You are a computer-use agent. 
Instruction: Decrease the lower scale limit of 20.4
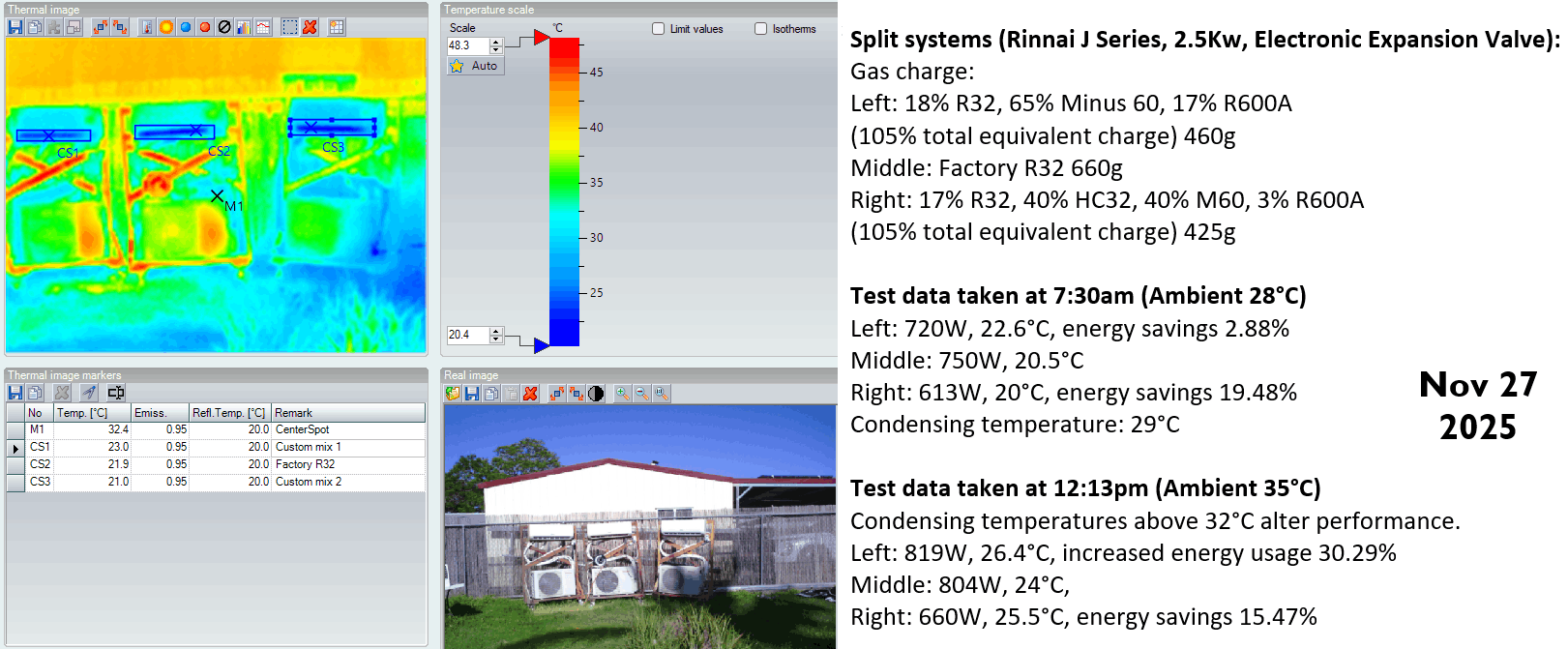tap(496, 339)
